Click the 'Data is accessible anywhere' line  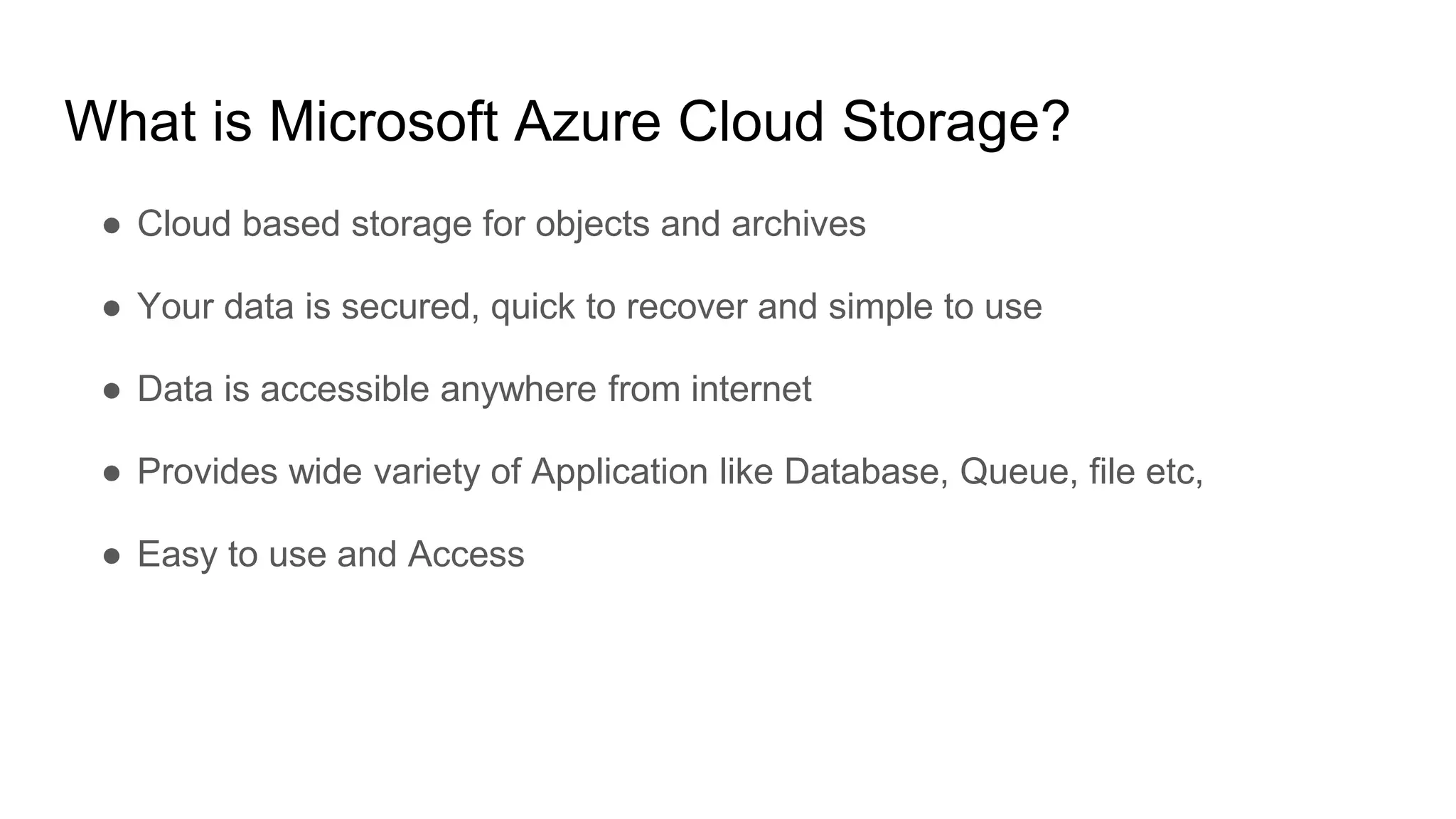(x=474, y=389)
